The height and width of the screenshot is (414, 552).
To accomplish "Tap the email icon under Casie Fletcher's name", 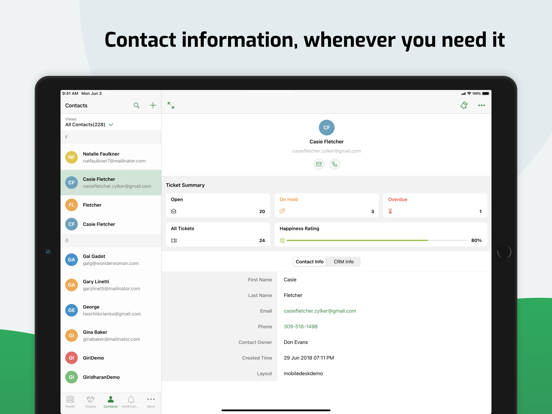I will 319,164.
